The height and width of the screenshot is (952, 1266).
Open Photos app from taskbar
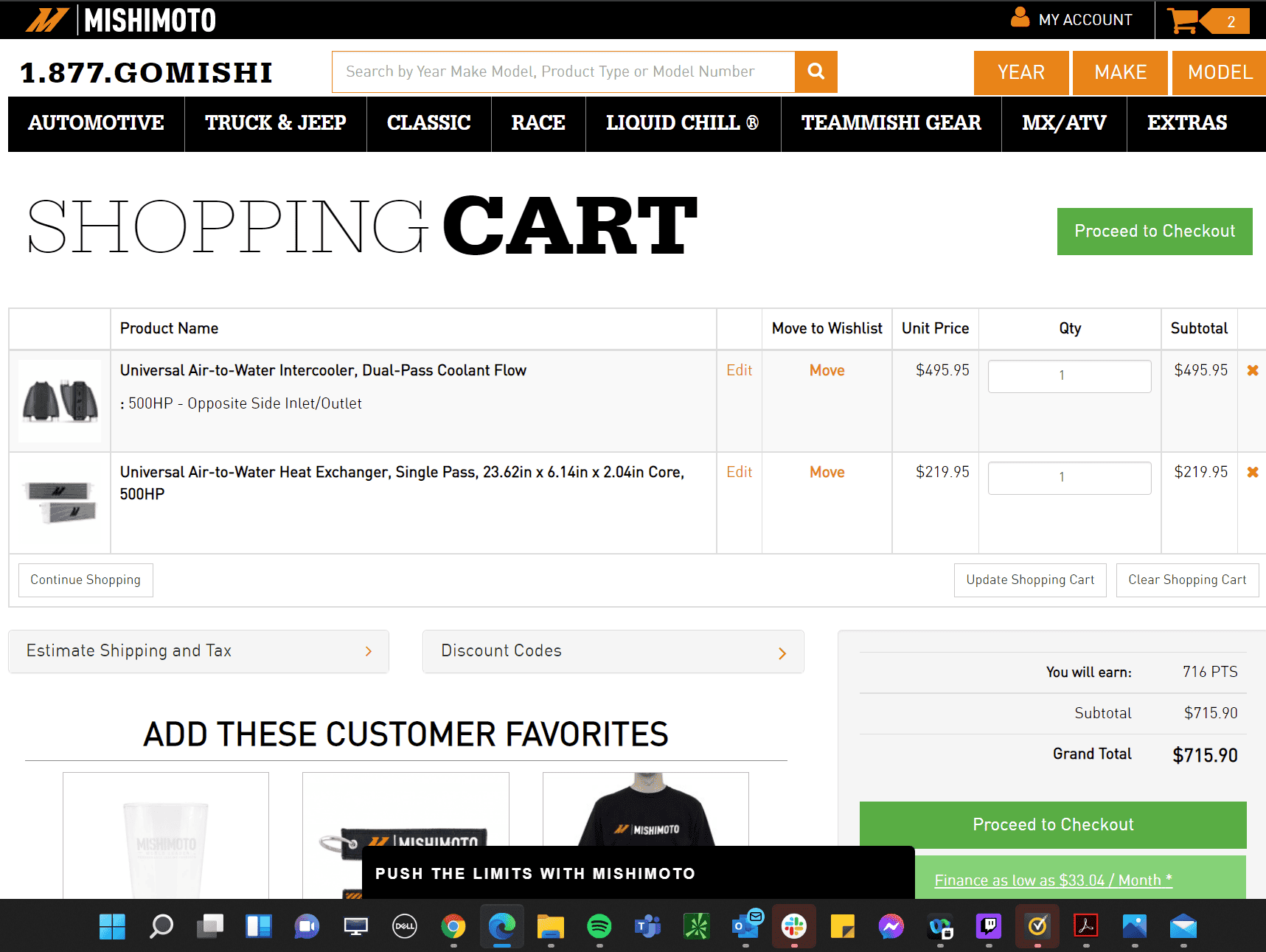(1135, 926)
